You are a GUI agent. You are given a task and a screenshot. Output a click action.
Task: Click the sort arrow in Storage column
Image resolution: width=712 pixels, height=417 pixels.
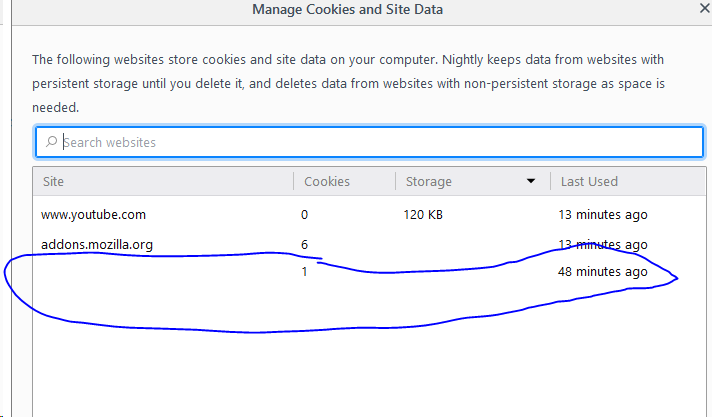pos(530,181)
